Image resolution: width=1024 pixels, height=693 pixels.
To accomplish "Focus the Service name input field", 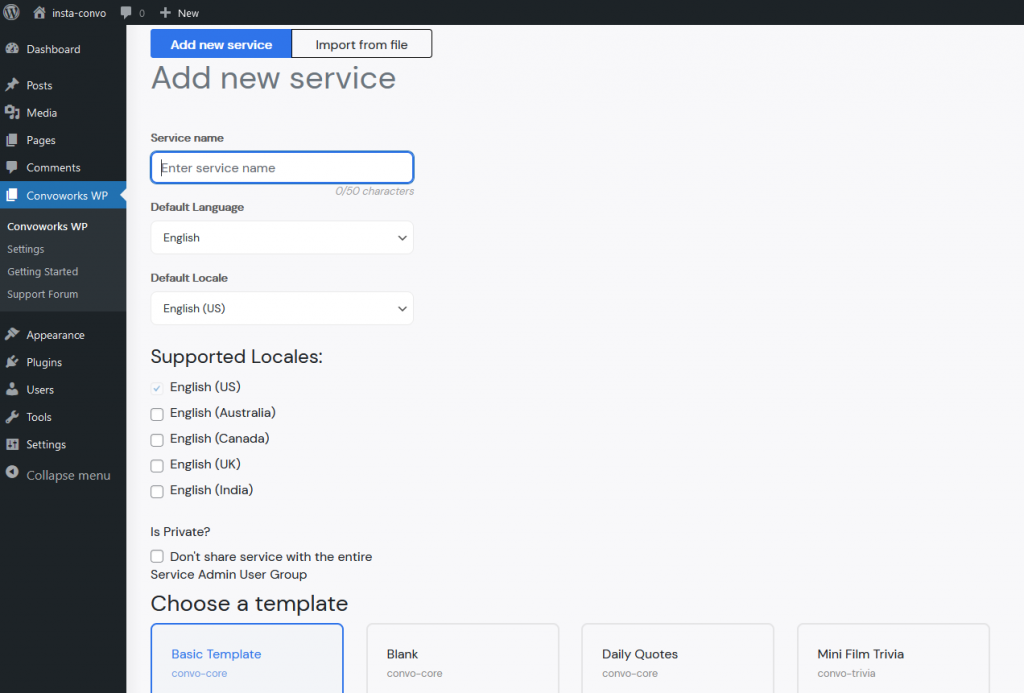I will (282, 167).
